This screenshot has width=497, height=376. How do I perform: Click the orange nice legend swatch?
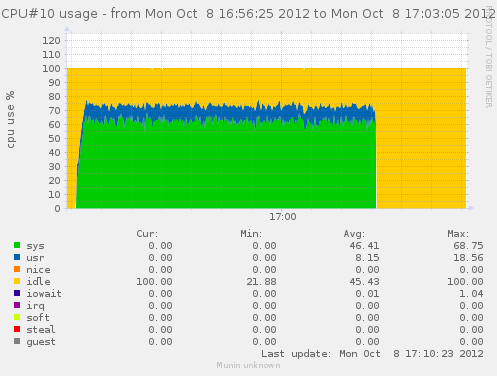(17, 269)
